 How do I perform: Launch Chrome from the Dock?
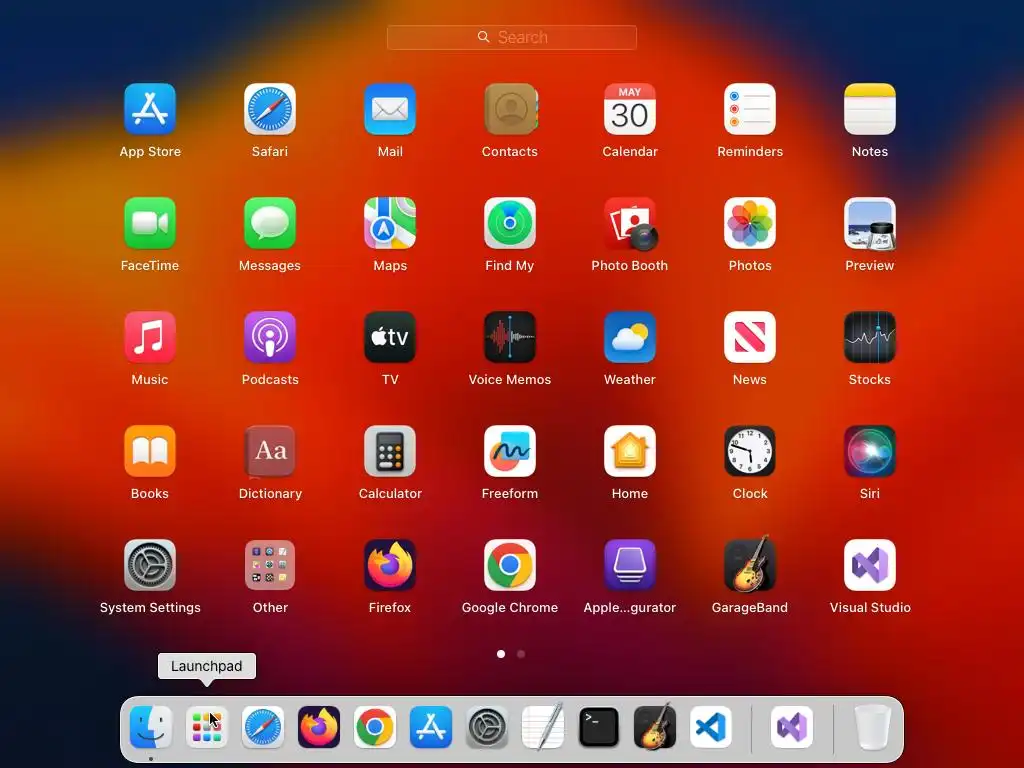pos(375,727)
